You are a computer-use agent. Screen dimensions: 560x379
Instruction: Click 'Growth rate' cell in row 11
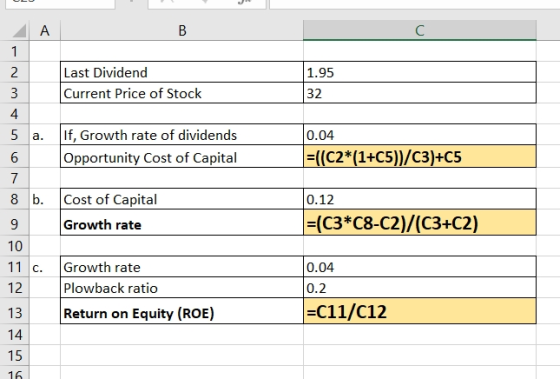(x=182, y=267)
